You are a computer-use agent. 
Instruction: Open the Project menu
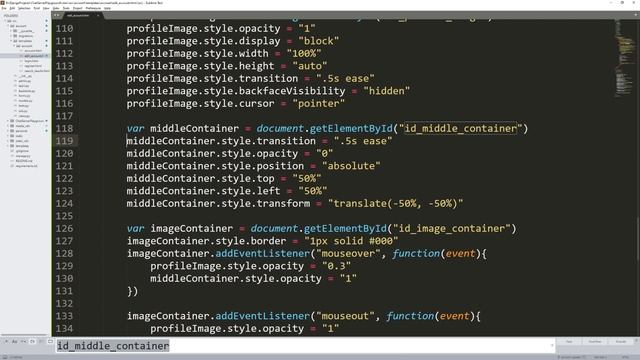point(78,8)
